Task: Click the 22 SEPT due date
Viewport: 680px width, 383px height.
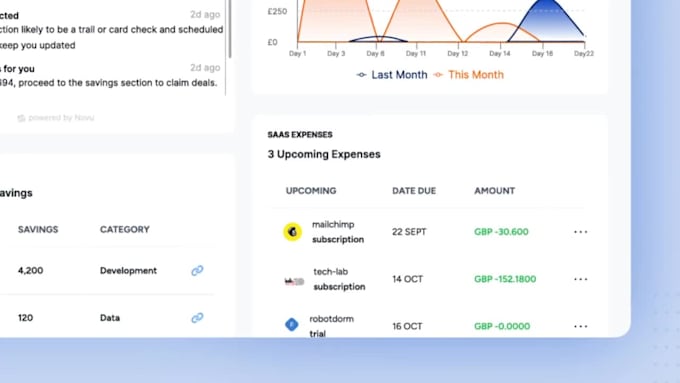Action: (x=409, y=232)
